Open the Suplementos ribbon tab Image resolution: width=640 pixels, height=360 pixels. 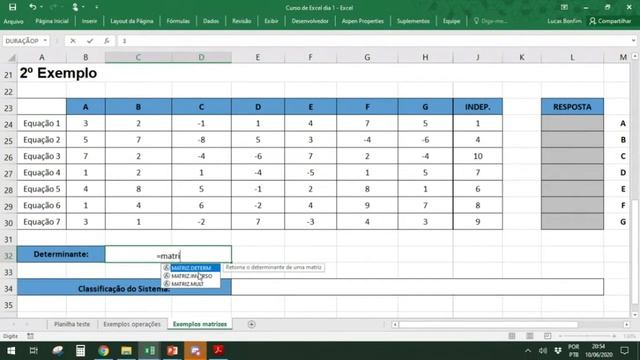(x=413, y=21)
